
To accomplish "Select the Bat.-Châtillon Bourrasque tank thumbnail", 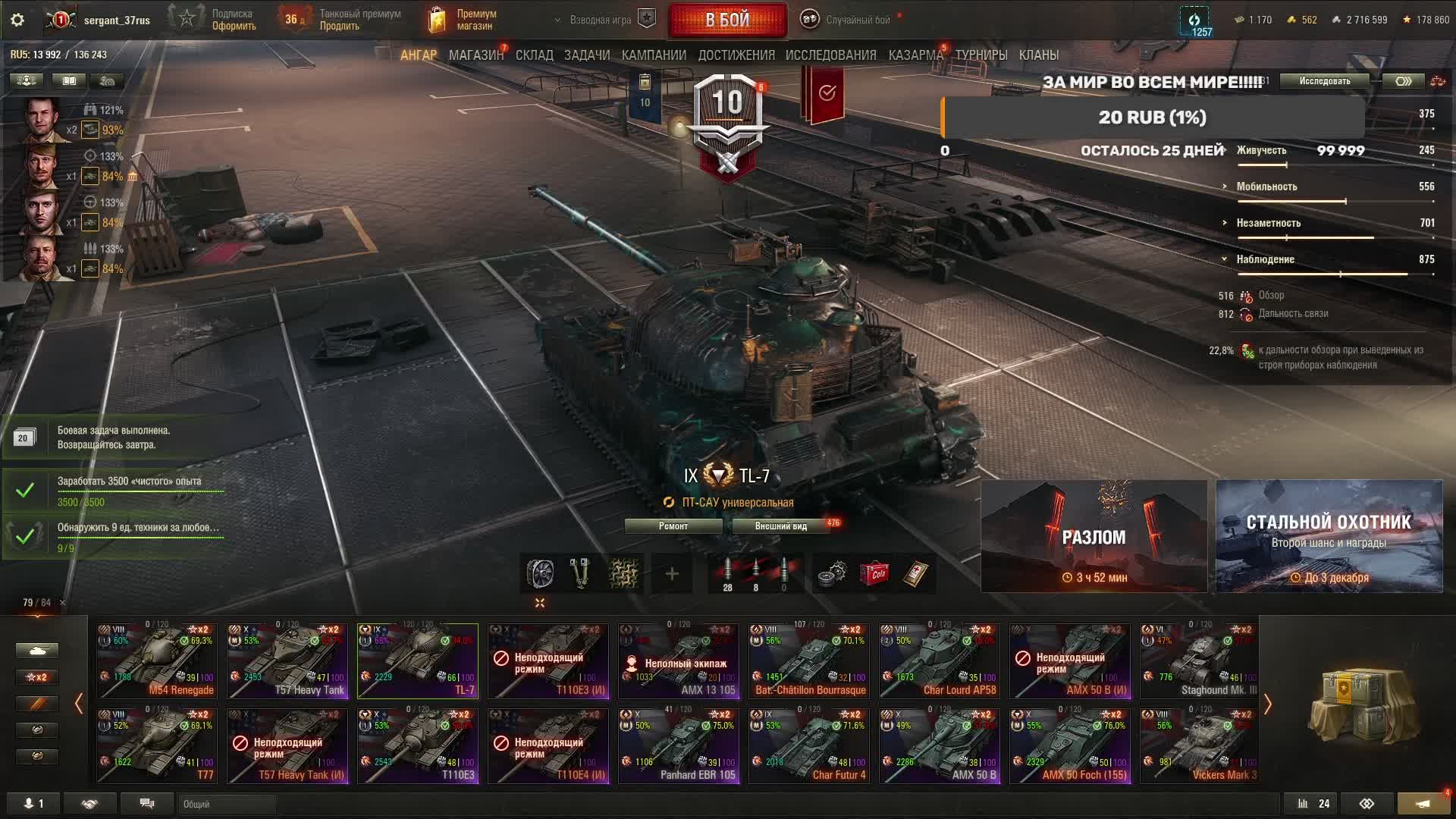I will coord(809,661).
